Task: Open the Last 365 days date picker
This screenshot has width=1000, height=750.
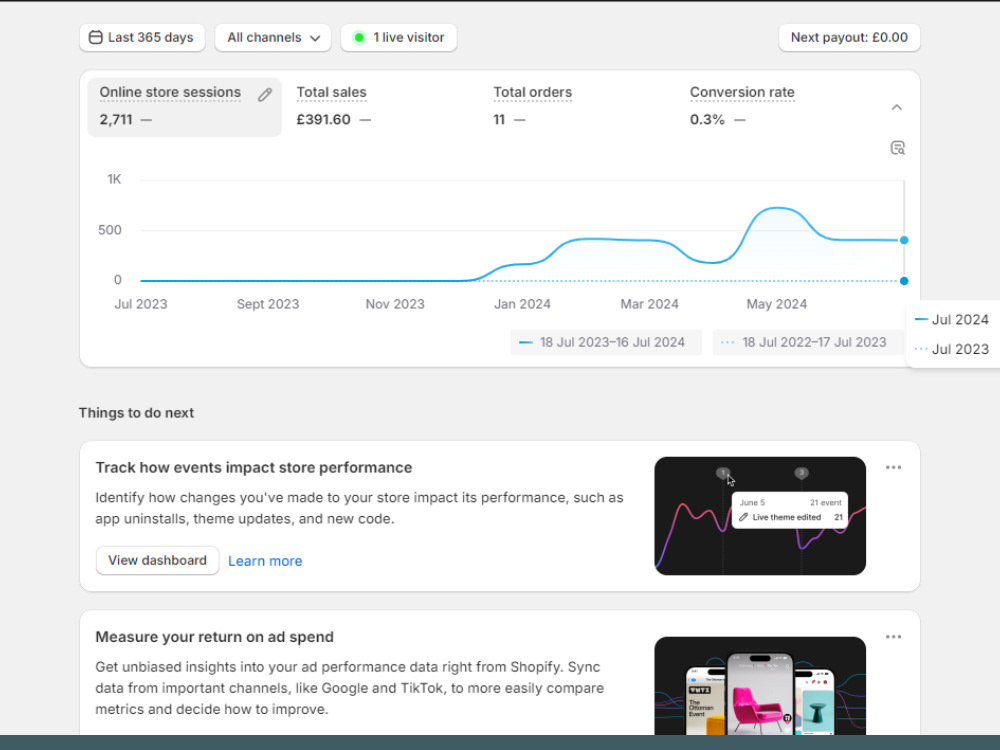Action: [x=142, y=38]
